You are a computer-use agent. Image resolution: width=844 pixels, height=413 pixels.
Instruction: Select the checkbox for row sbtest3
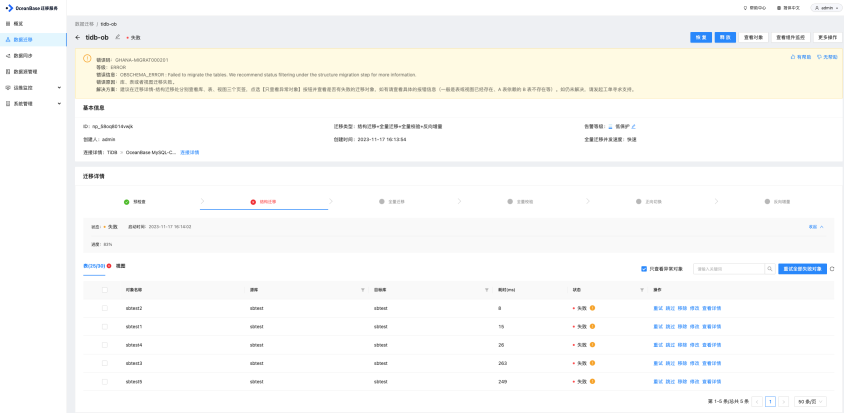pos(104,363)
